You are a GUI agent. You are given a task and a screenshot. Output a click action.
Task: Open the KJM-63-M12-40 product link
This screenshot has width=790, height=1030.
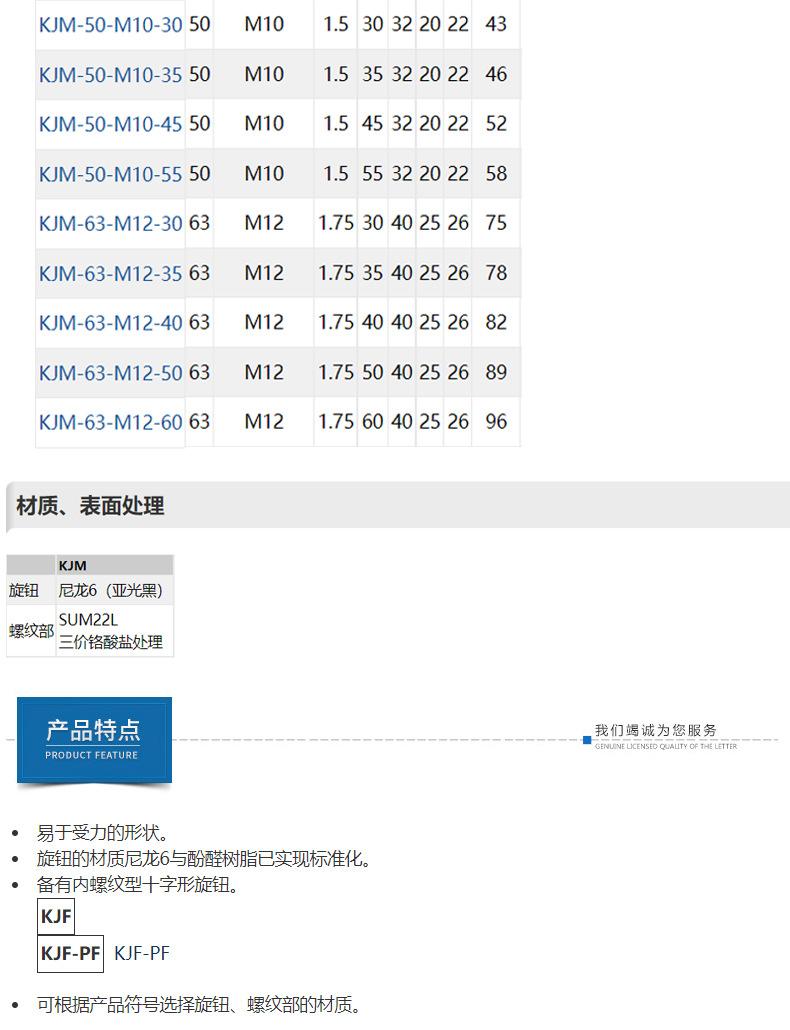[110, 323]
